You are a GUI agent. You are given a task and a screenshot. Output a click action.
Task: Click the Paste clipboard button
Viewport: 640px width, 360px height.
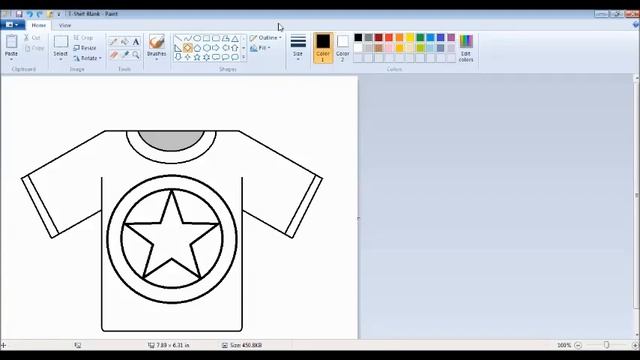pyautogui.click(x=11, y=42)
